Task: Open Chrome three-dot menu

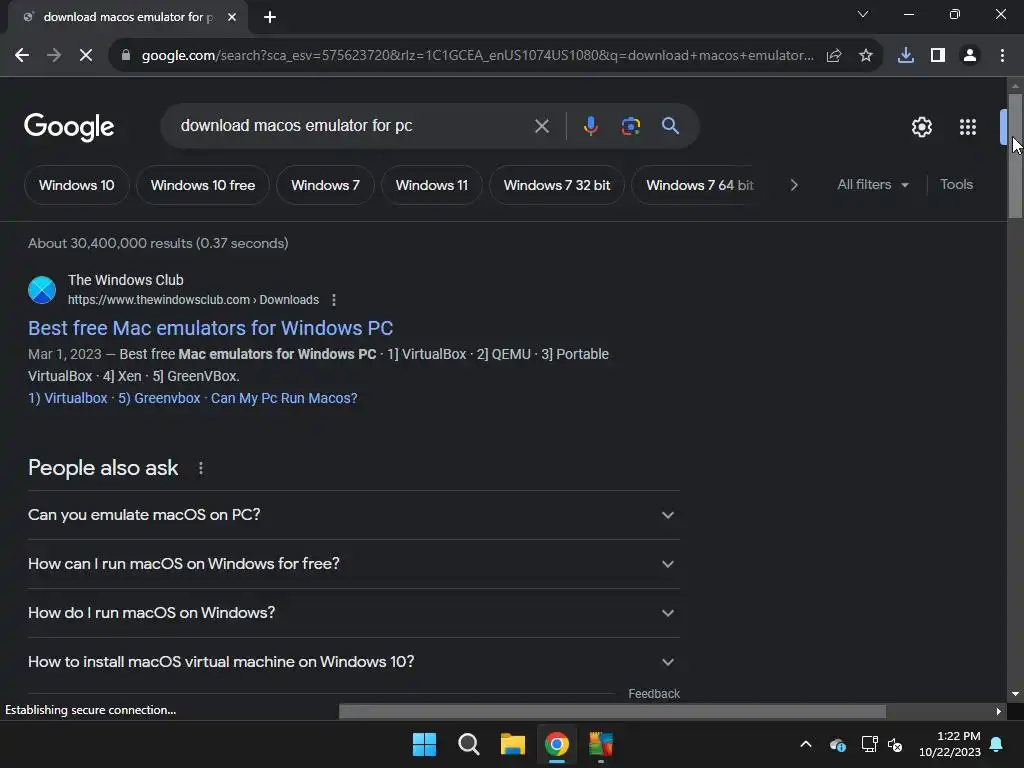Action: point(1002,56)
